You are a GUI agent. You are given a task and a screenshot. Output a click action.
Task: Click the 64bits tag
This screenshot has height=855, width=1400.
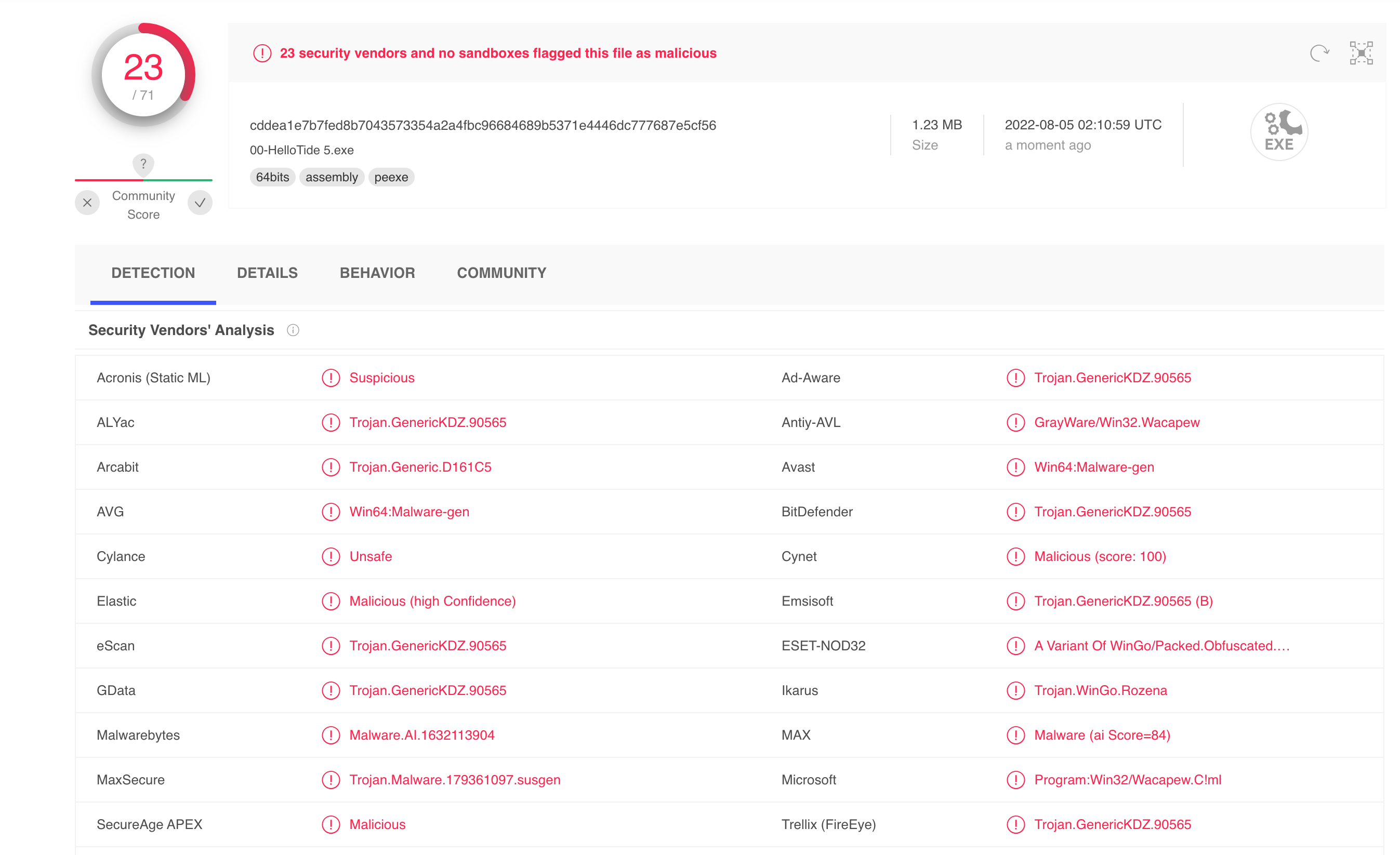[272, 177]
